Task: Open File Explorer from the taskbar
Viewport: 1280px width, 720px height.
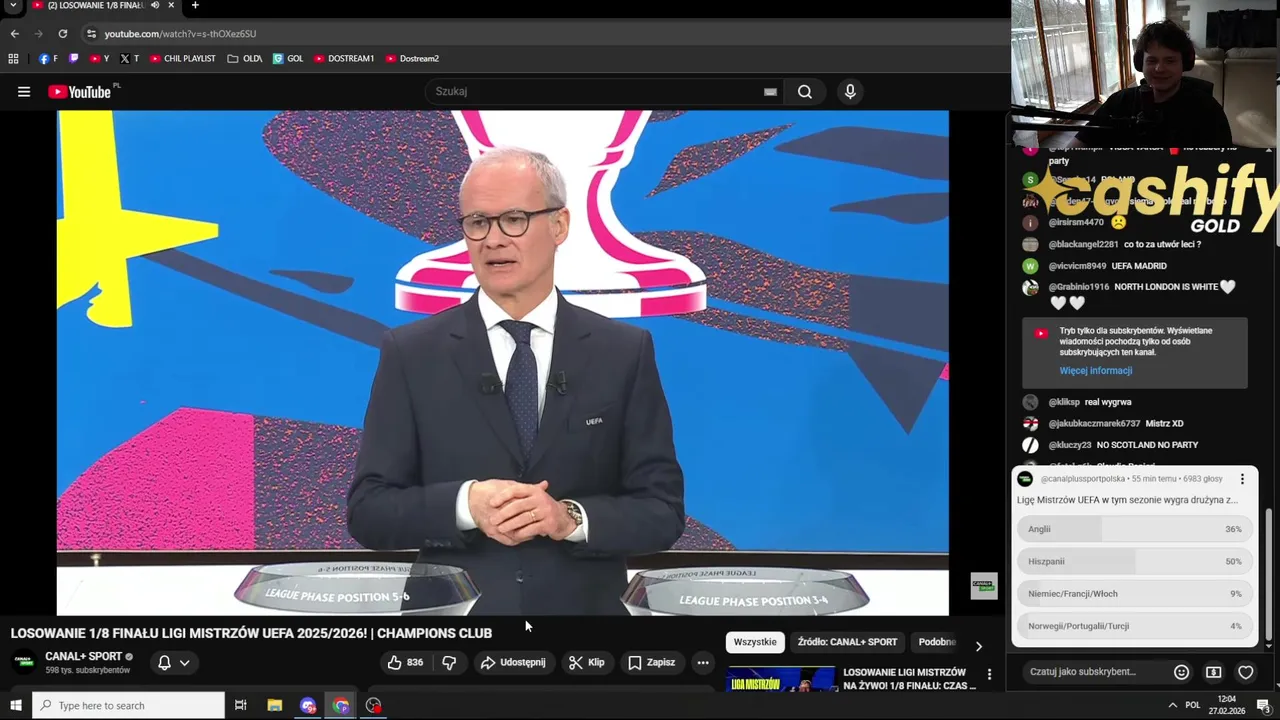Action: point(275,705)
